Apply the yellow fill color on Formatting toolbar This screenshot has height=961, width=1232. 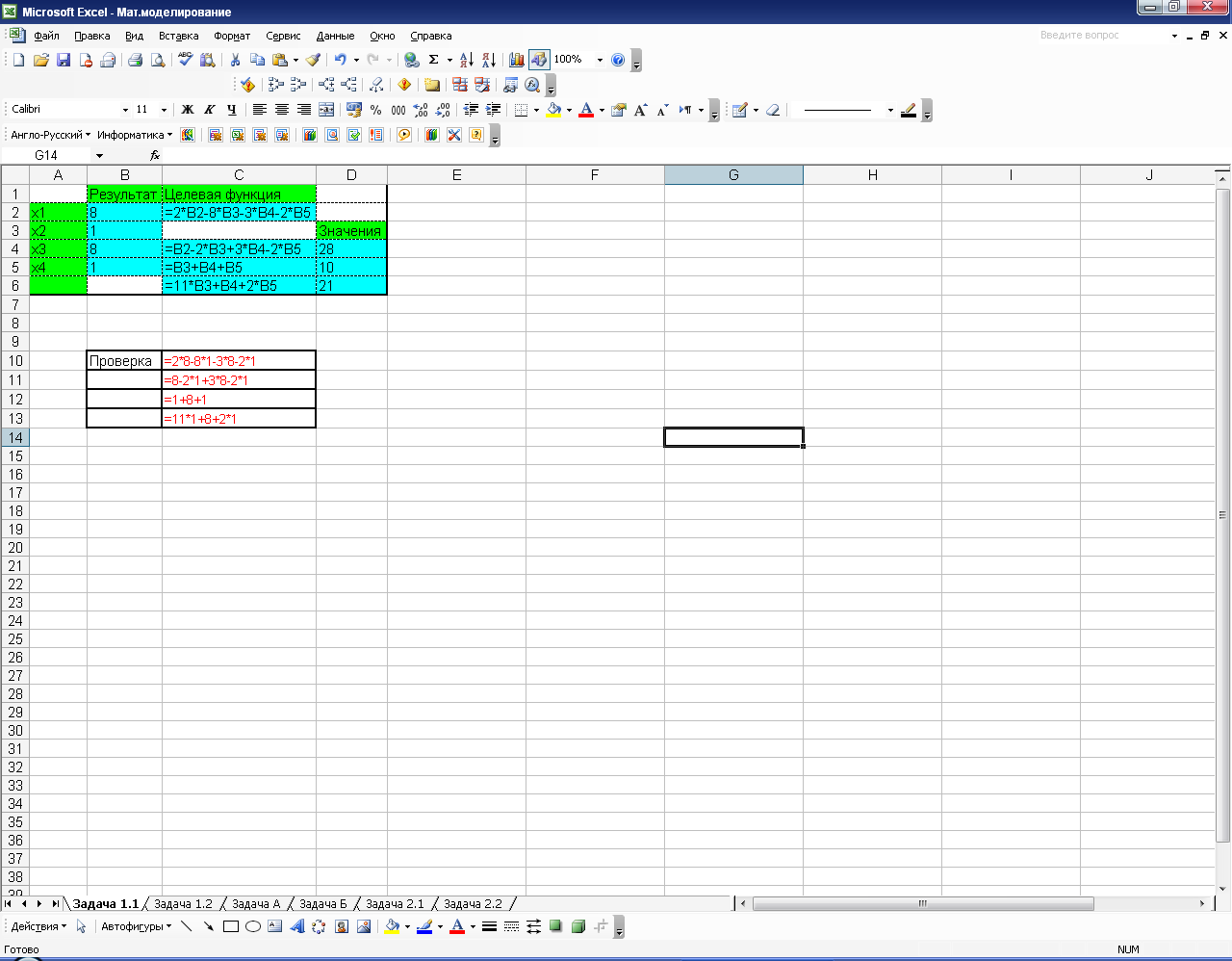pos(554,110)
